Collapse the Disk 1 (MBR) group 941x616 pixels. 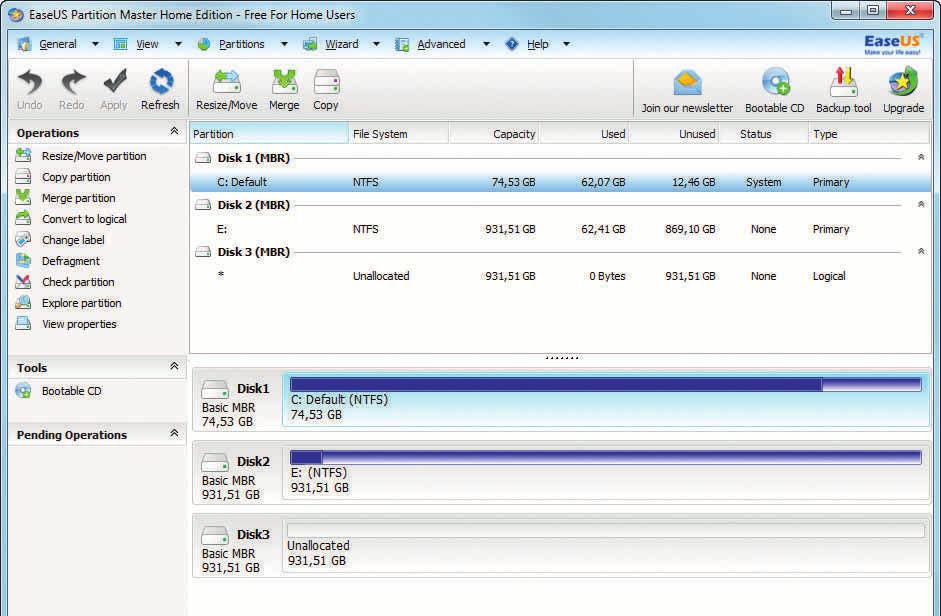(921, 157)
